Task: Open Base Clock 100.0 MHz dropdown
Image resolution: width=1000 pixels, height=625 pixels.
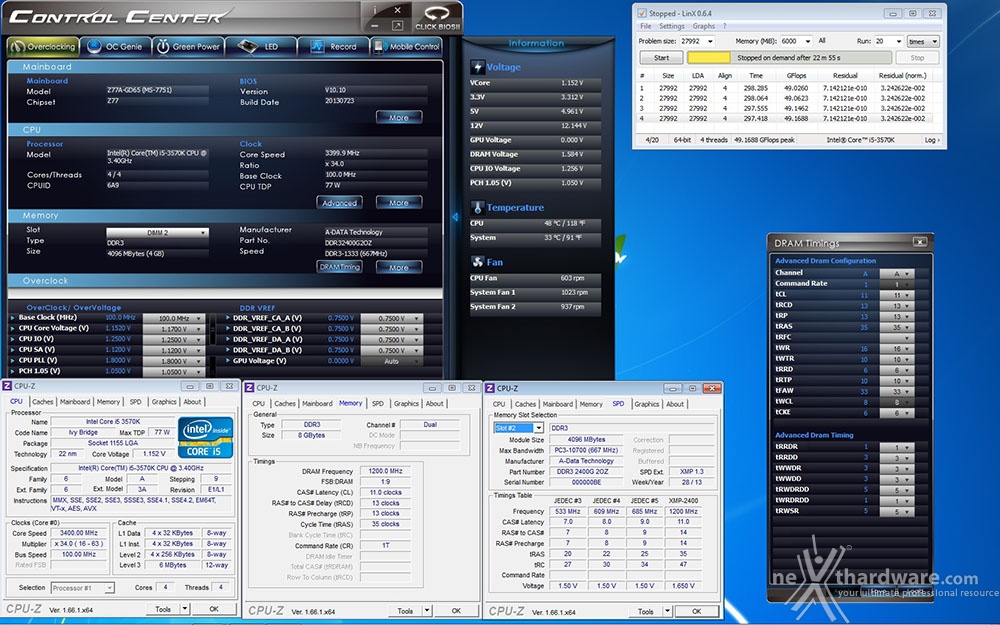Action: tap(173, 318)
